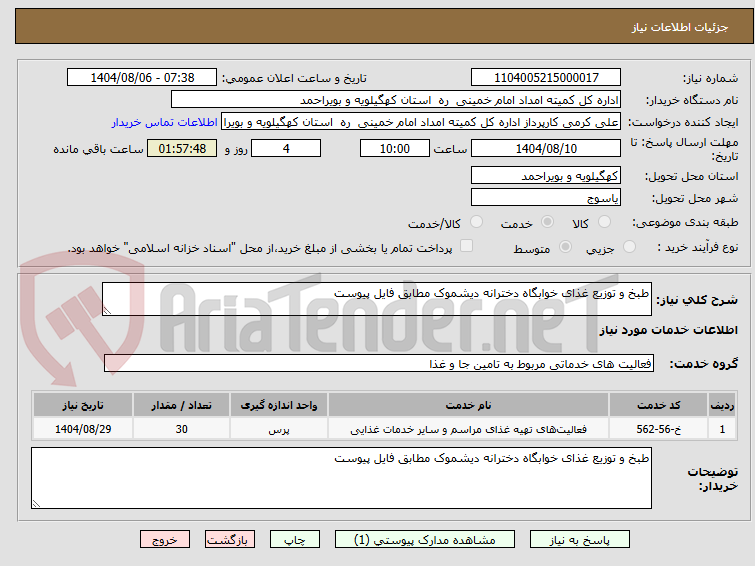Open 'اطلاعات تماس خریدار' link
Viewport: 755px width, 566px height.
[x=165, y=122]
